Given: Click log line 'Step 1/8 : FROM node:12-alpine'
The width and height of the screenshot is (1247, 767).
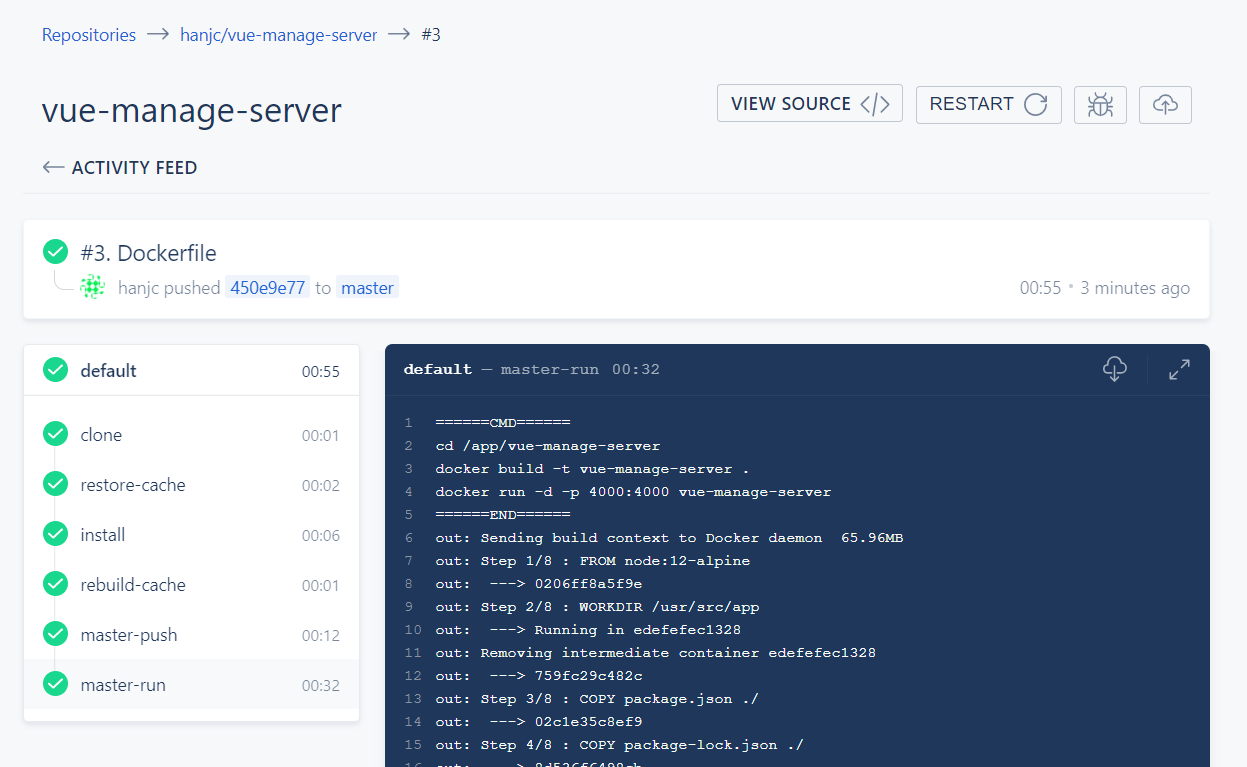Looking at the screenshot, I should [x=592, y=561].
